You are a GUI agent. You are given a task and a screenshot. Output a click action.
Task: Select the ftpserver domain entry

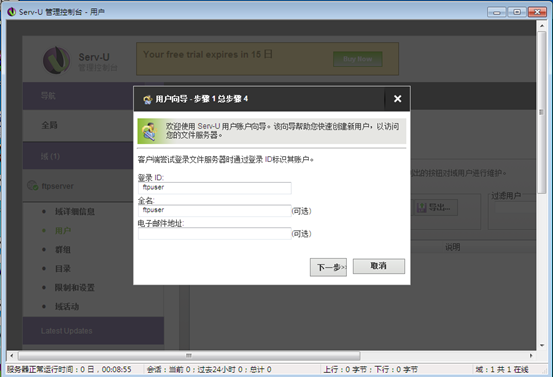tap(57, 186)
